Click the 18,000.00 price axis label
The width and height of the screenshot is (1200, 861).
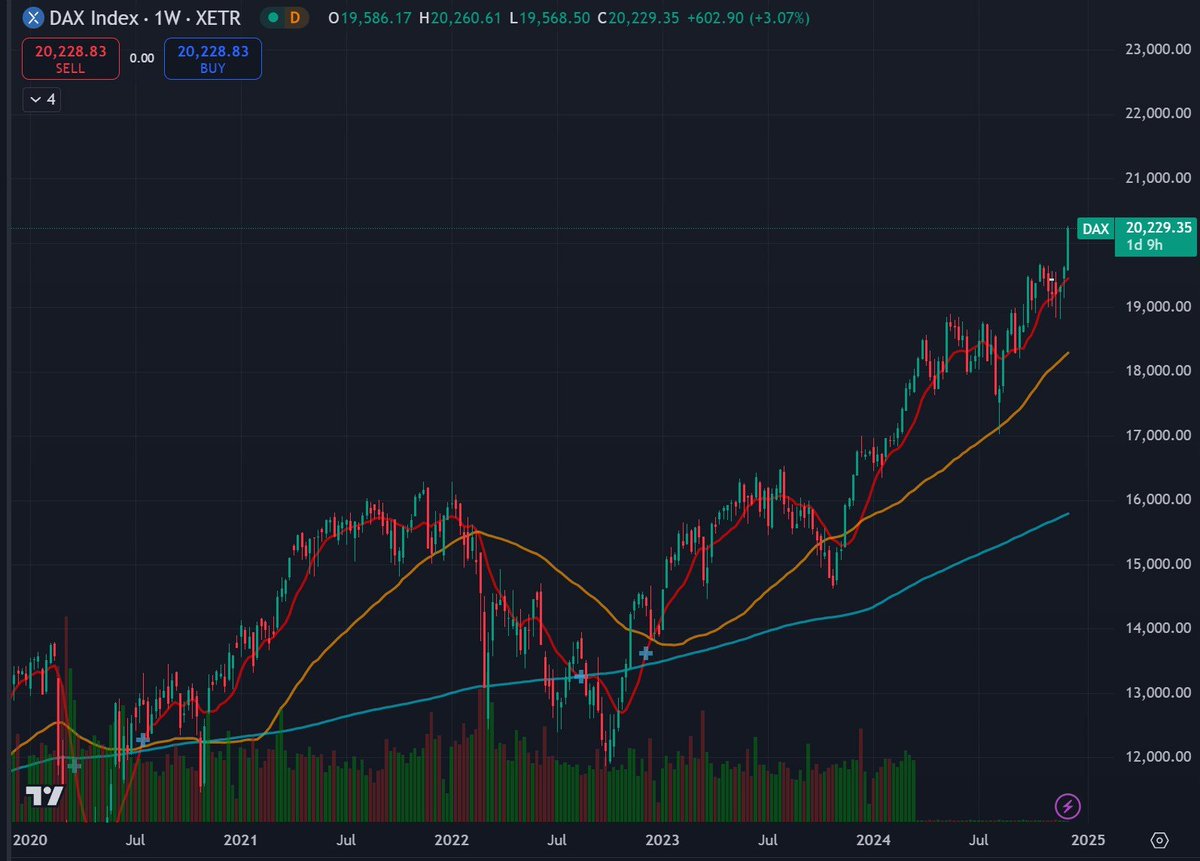point(1158,371)
